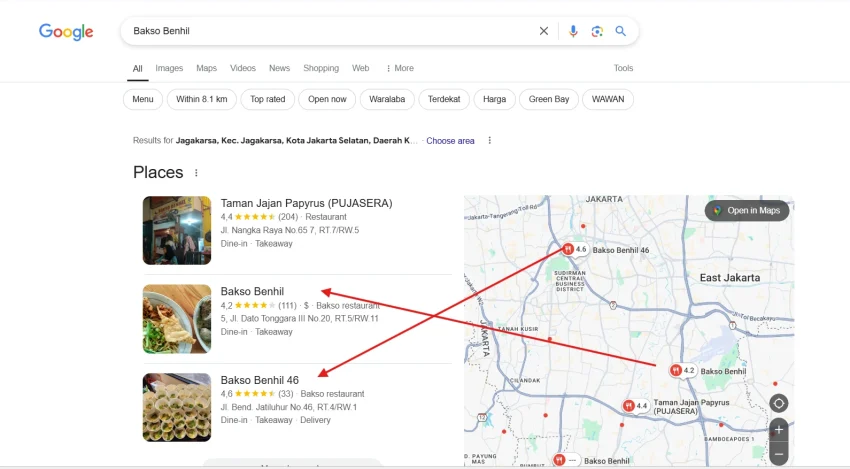Select the All results tab
Screen dimensions: 850x469
pos(138,68)
